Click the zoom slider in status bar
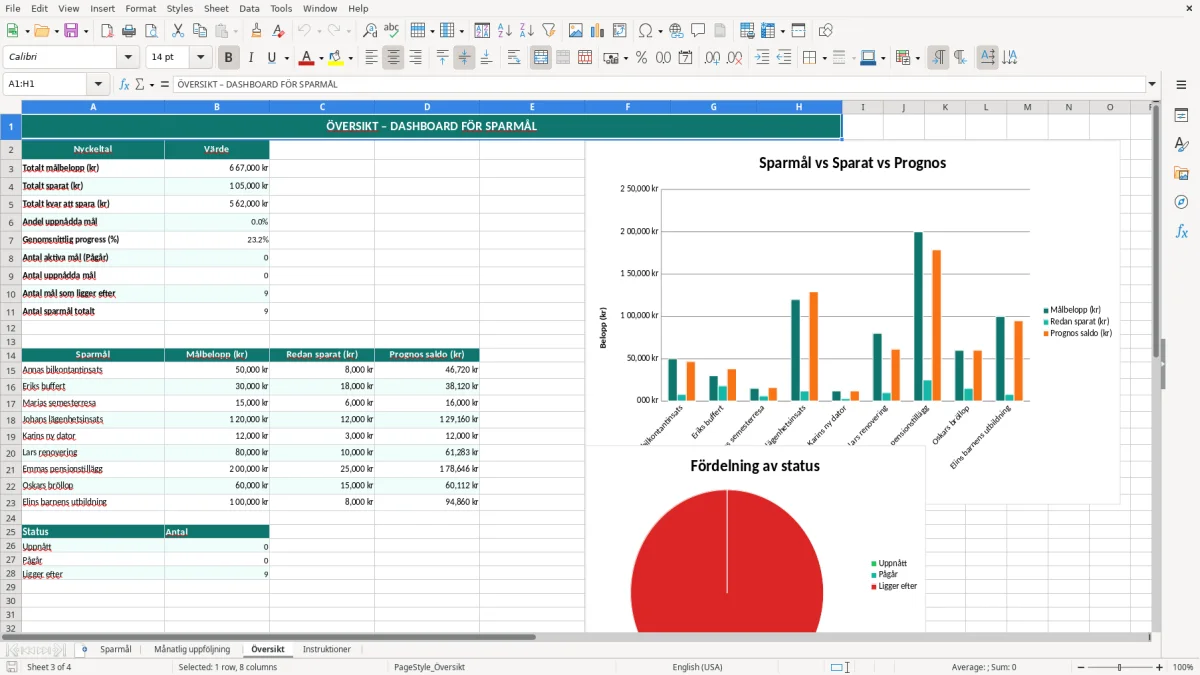This screenshot has height=675, width=1200. click(x=1120, y=667)
